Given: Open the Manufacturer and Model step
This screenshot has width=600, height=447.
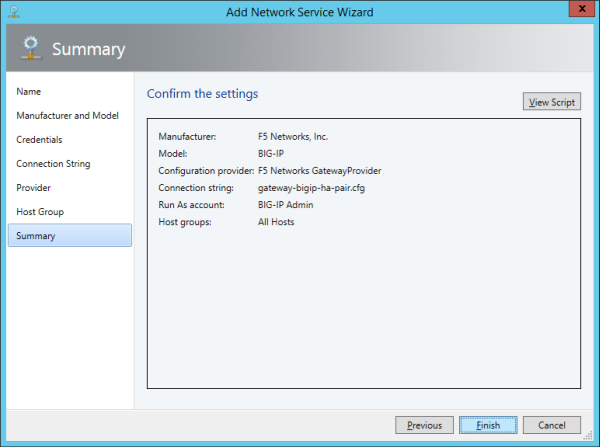Looking at the screenshot, I should point(67,115).
